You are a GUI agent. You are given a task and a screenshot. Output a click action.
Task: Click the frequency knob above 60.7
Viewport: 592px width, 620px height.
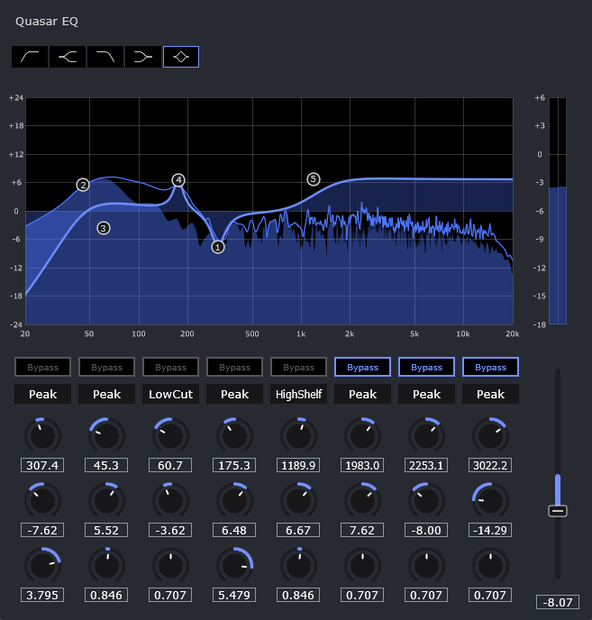pos(170,435)
